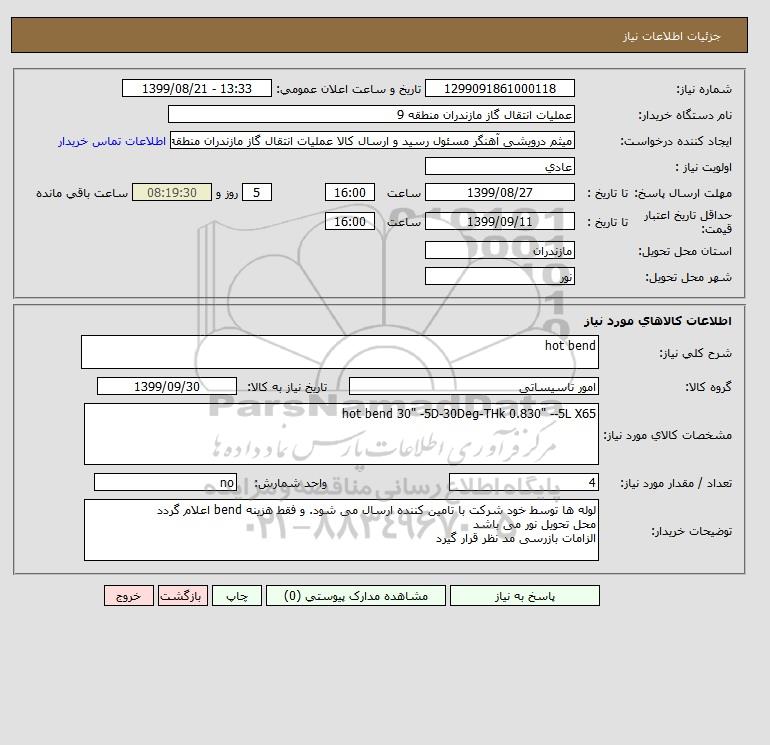The width and height of the screenshot is (770, 745).
Task: Click the شماره نیاز label
Action: 704,89
